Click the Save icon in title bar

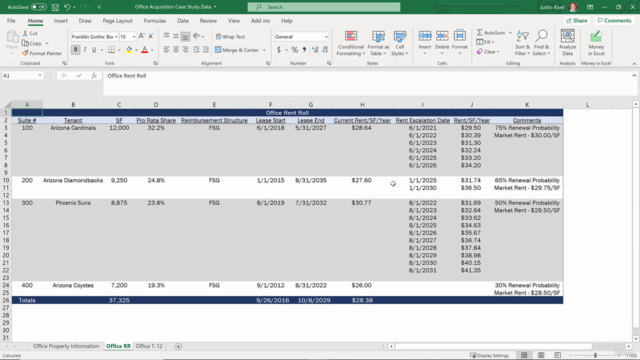(56, 7)
